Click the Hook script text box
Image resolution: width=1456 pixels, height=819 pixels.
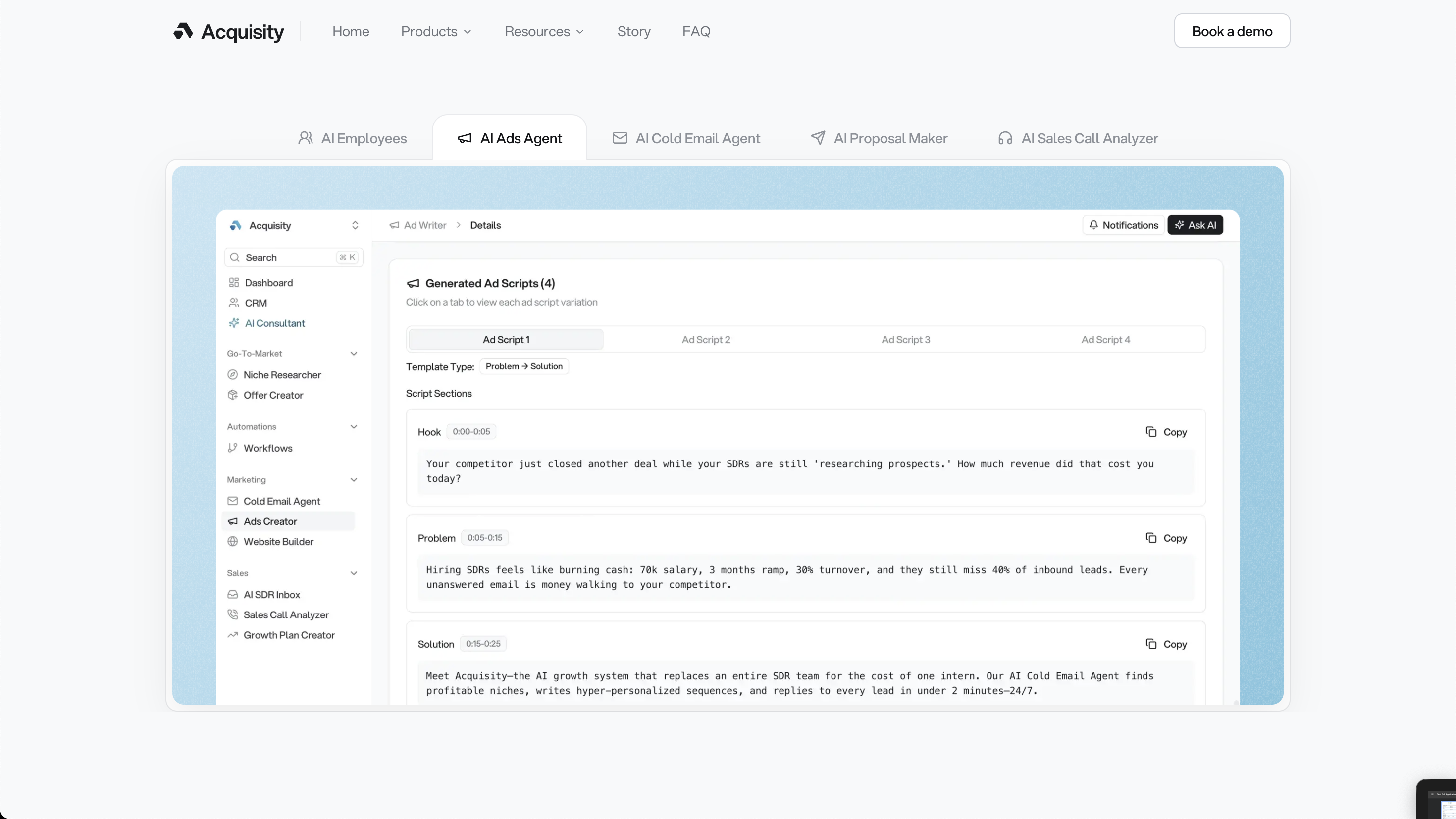805,471
